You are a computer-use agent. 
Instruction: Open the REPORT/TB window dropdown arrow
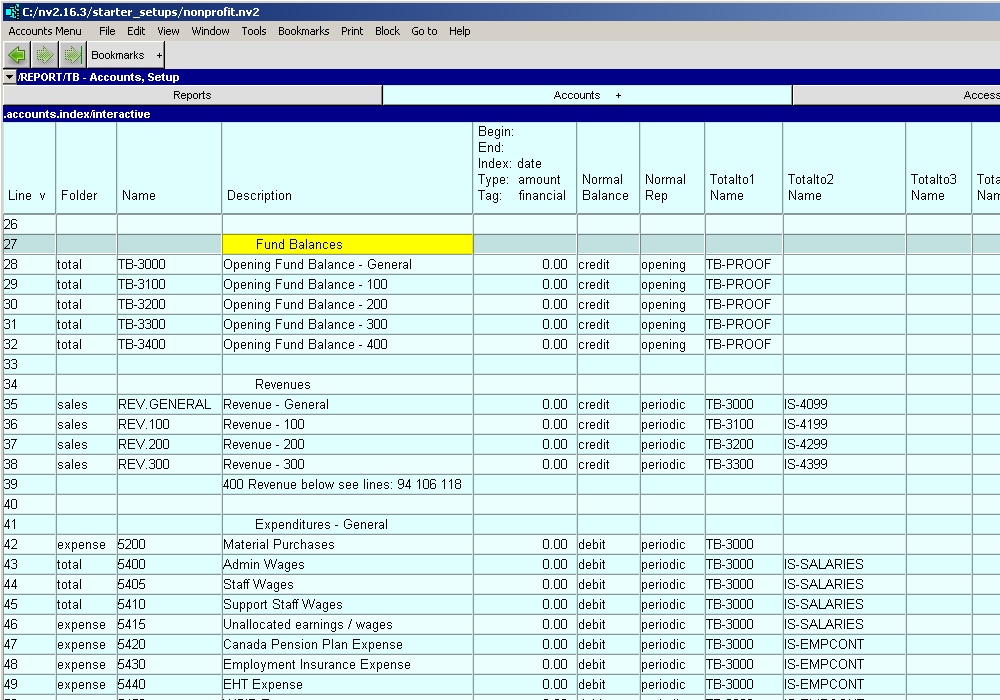tap(9, 77)
